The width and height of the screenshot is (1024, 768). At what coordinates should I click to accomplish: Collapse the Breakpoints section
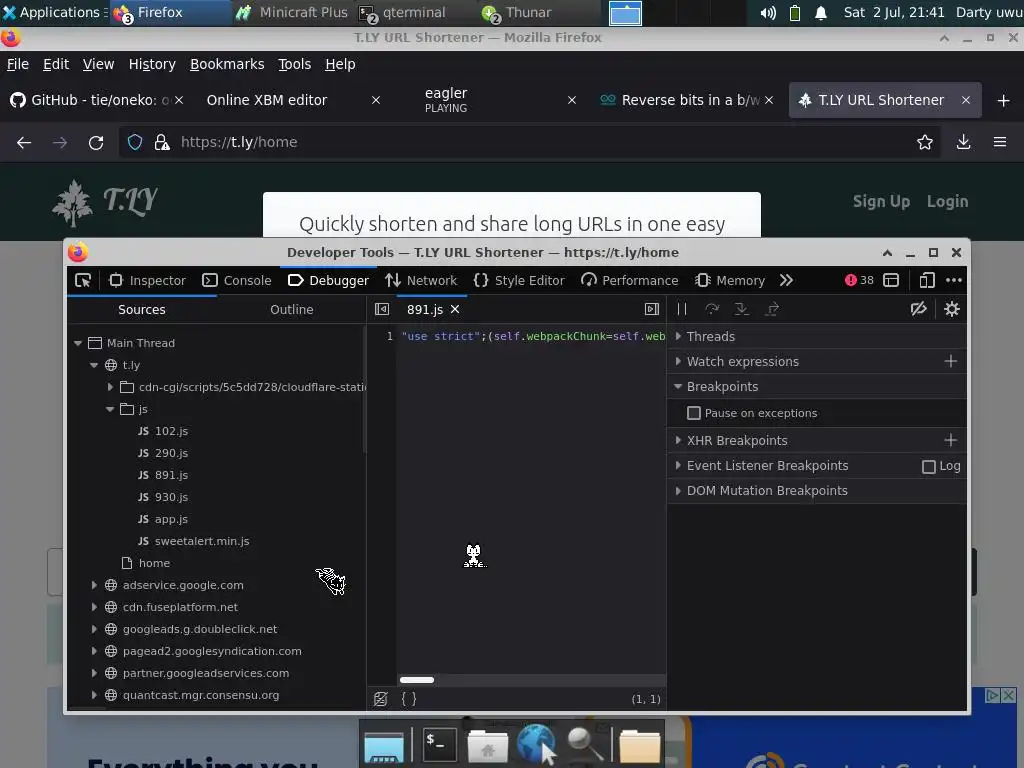tap(816, 387)
